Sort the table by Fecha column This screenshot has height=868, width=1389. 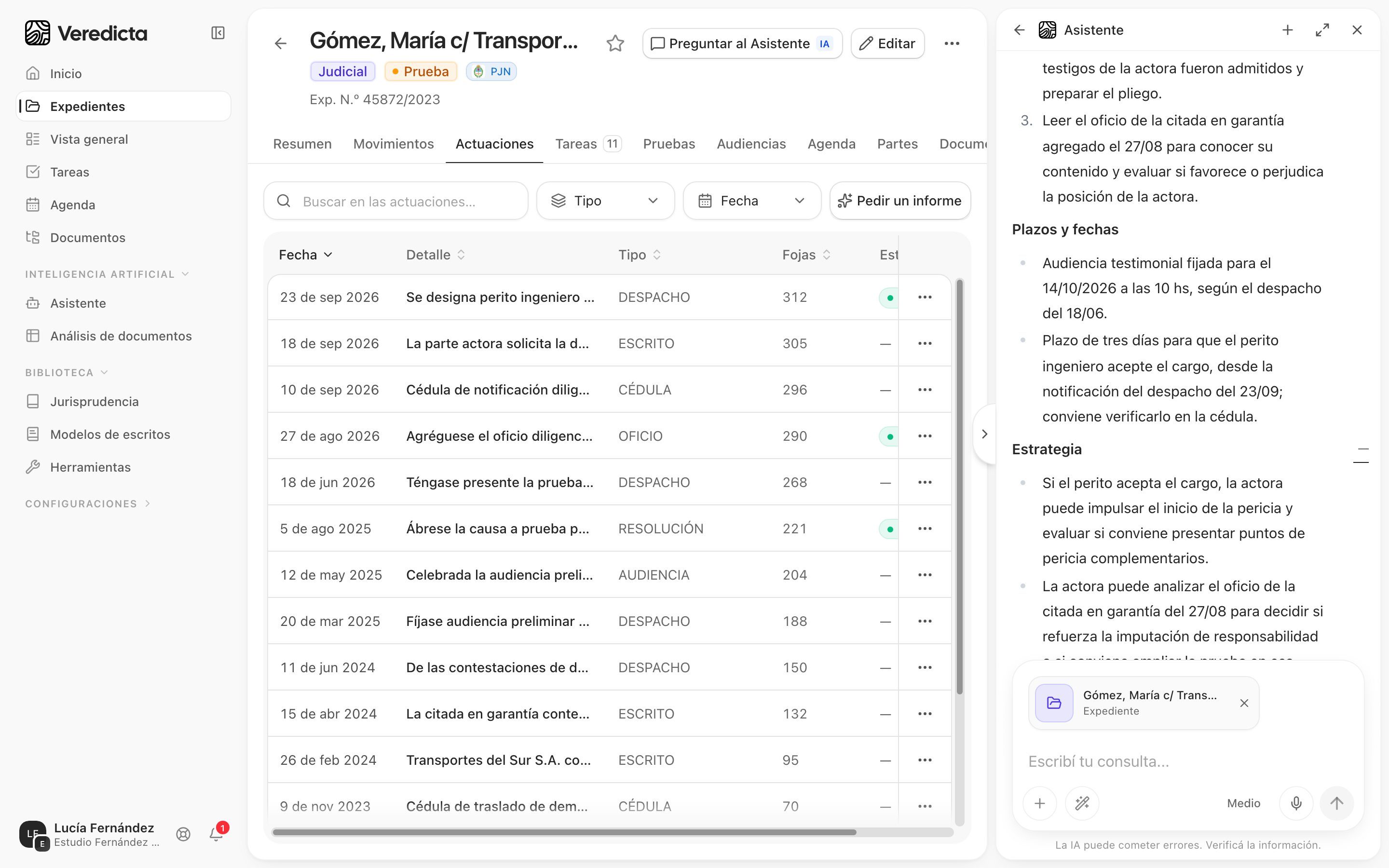(305, 255)
